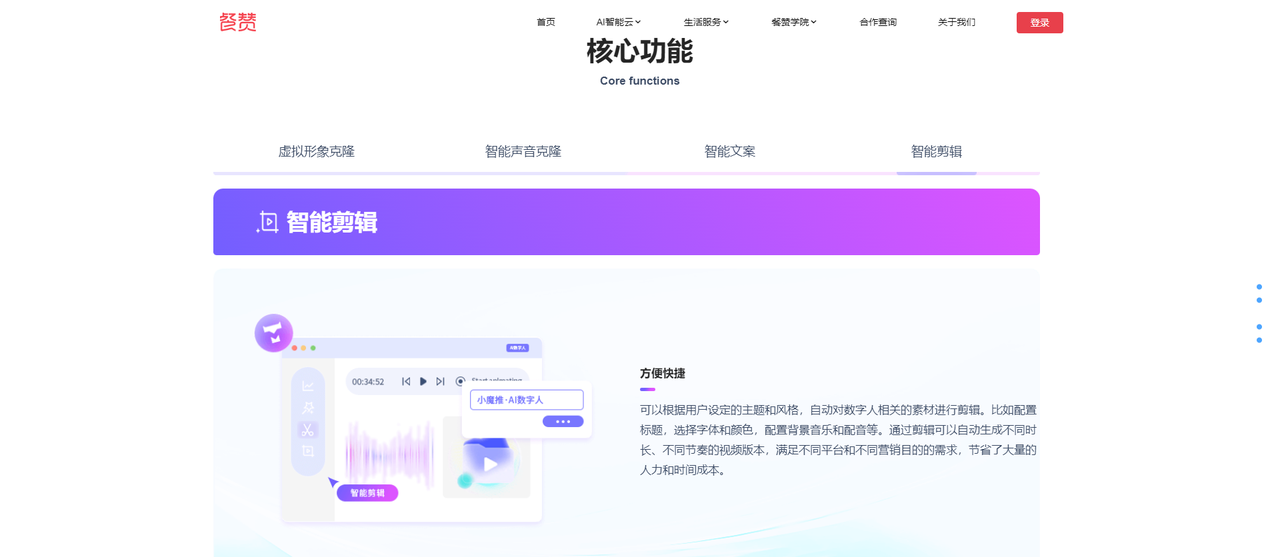Click the round purple megaphone badge icon
Image resolution: width=1280 pixels, height=557 pixels.
coord(273,333)
